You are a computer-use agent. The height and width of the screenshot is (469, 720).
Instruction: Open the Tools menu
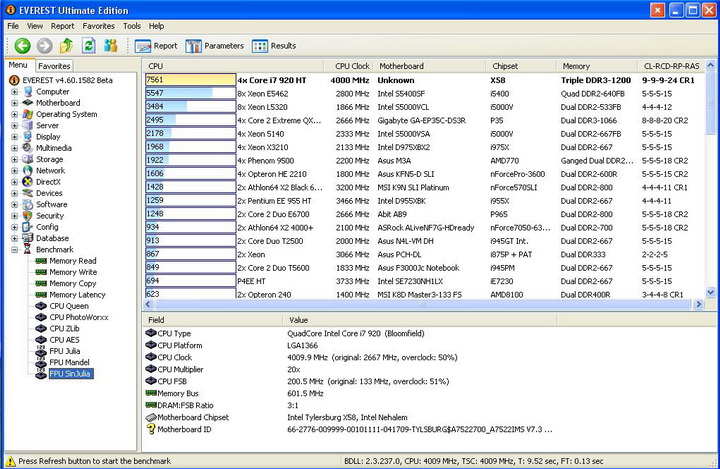(x=132, y=26)
